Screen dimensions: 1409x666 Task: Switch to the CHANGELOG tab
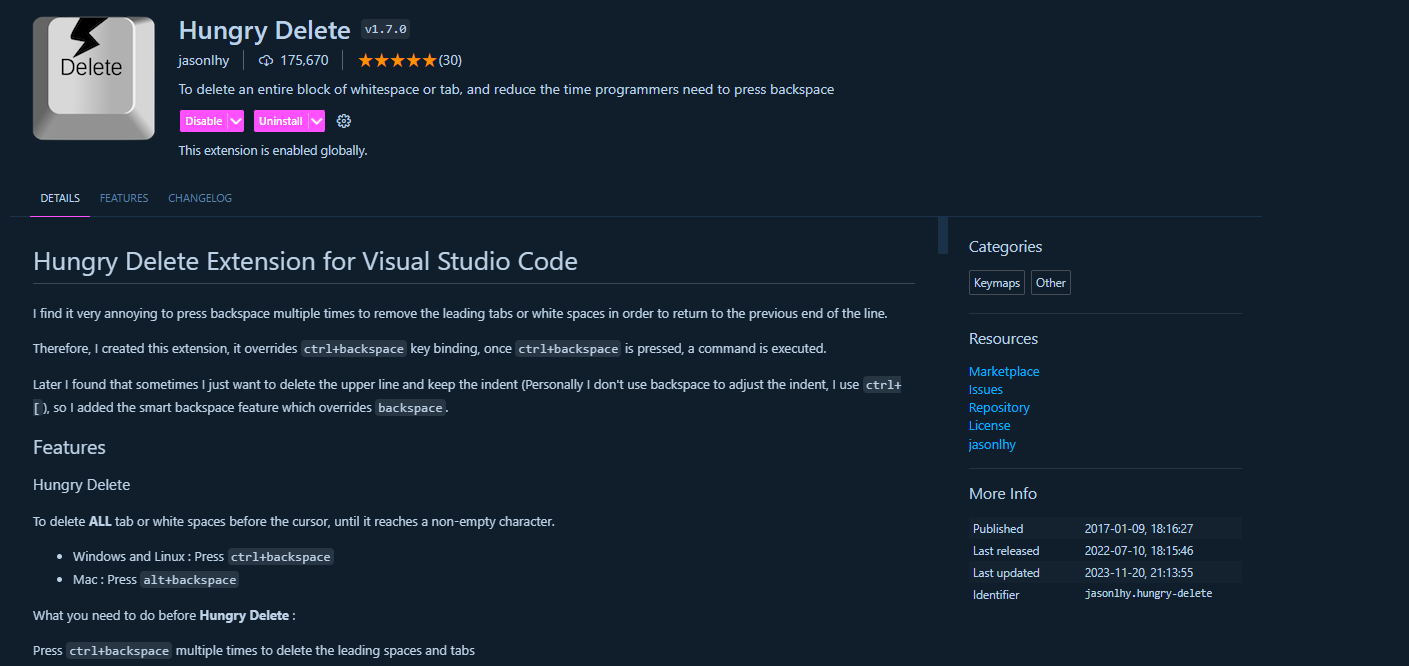coord(199,198)
